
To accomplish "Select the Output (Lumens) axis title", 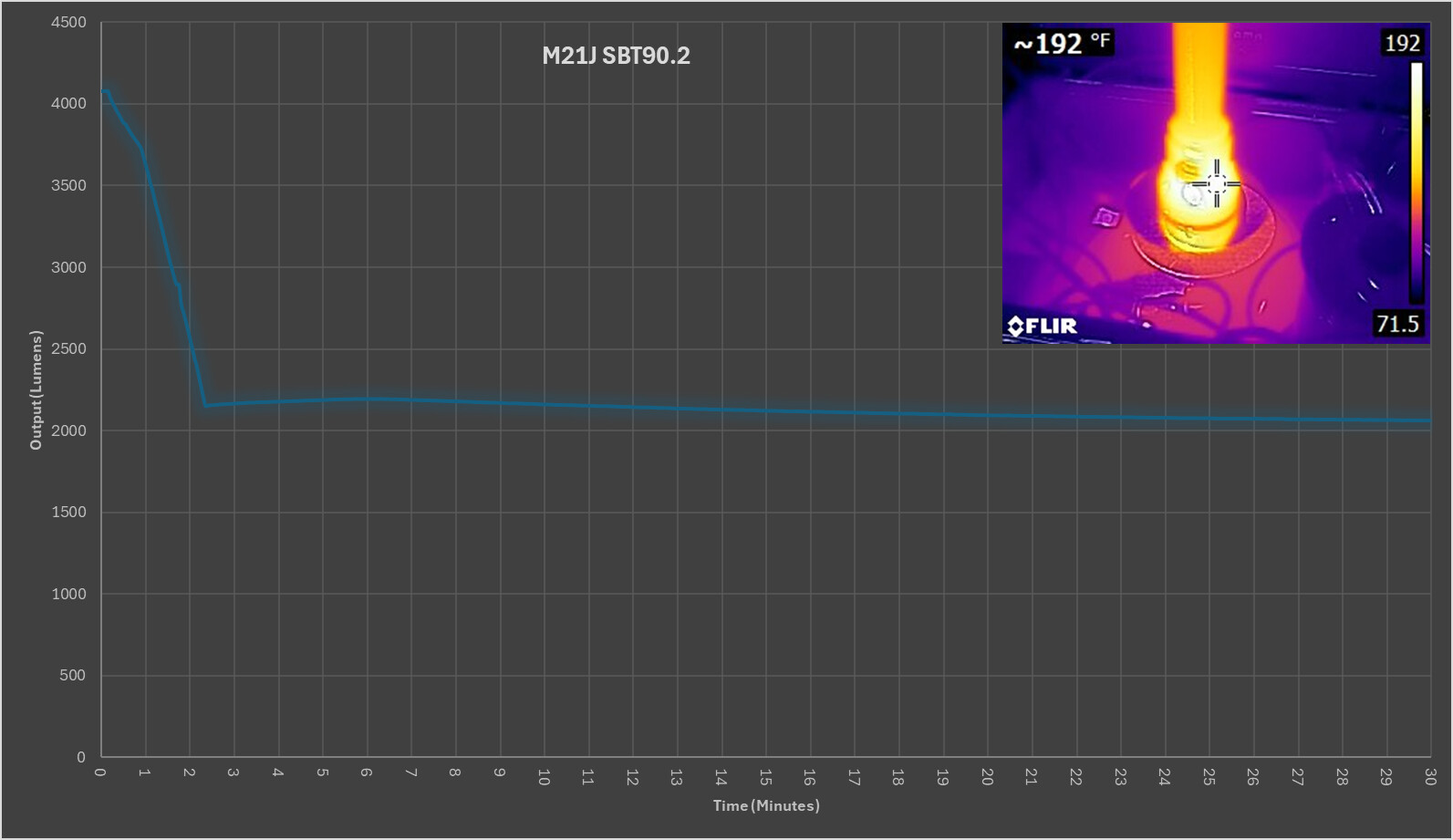I will click(x=36, y=390).
